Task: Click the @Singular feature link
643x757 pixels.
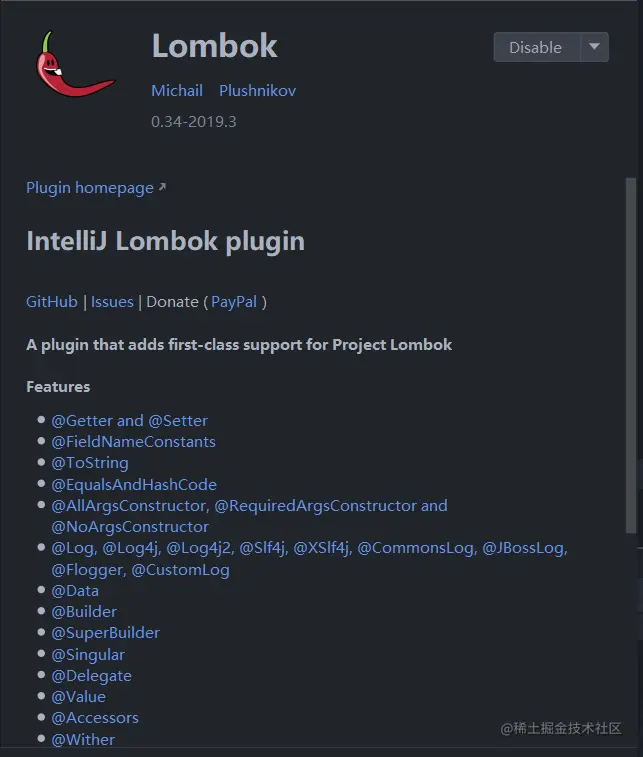Action: point(88,654)
